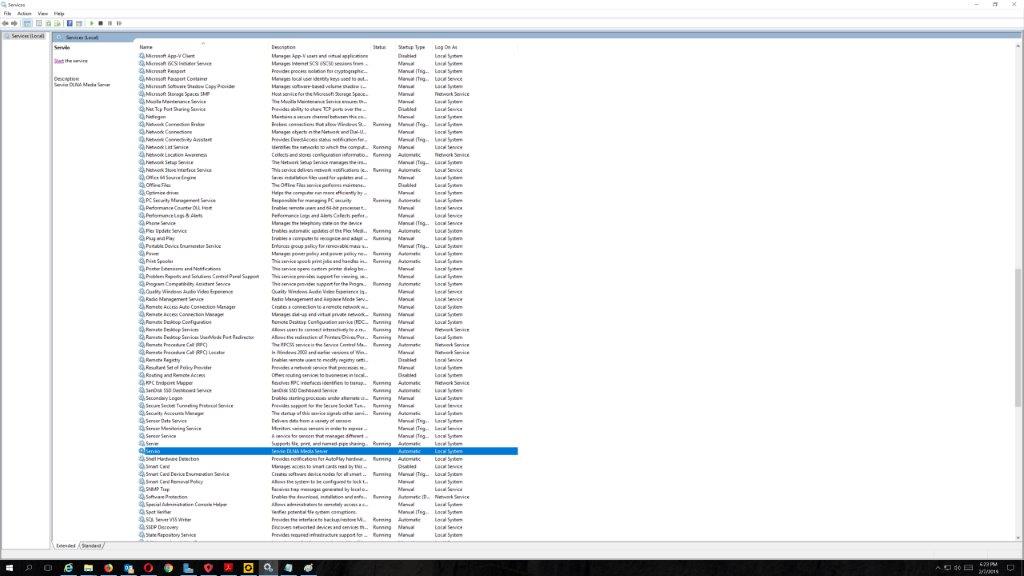The width and height of the screenshot is (1024, 576).
Task: Click the scroll-down arrow of the services list
Action: coord(1018,537)
